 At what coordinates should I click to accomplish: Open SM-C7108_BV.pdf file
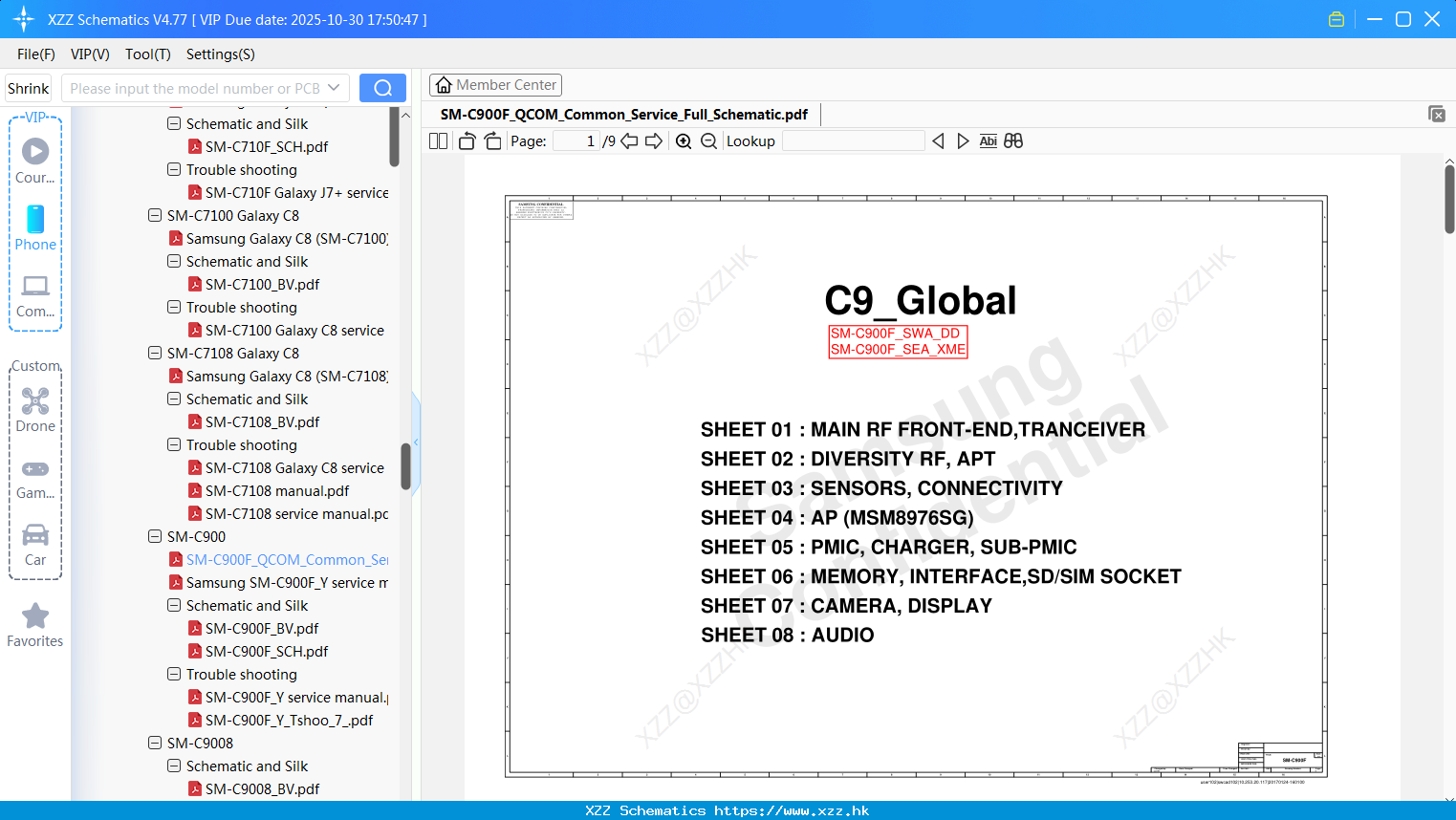[263, 421]
